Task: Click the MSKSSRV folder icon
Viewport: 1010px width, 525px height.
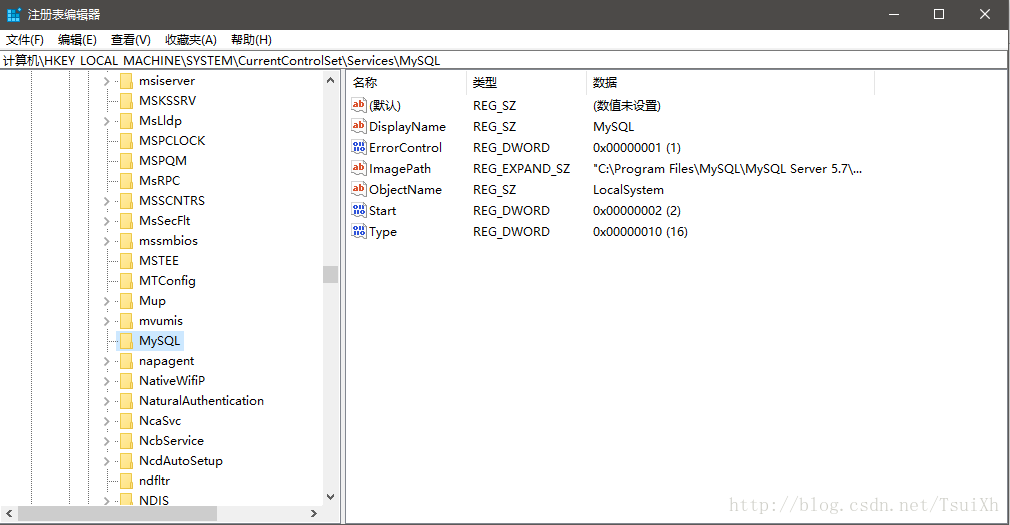Action: coord(126,101)
